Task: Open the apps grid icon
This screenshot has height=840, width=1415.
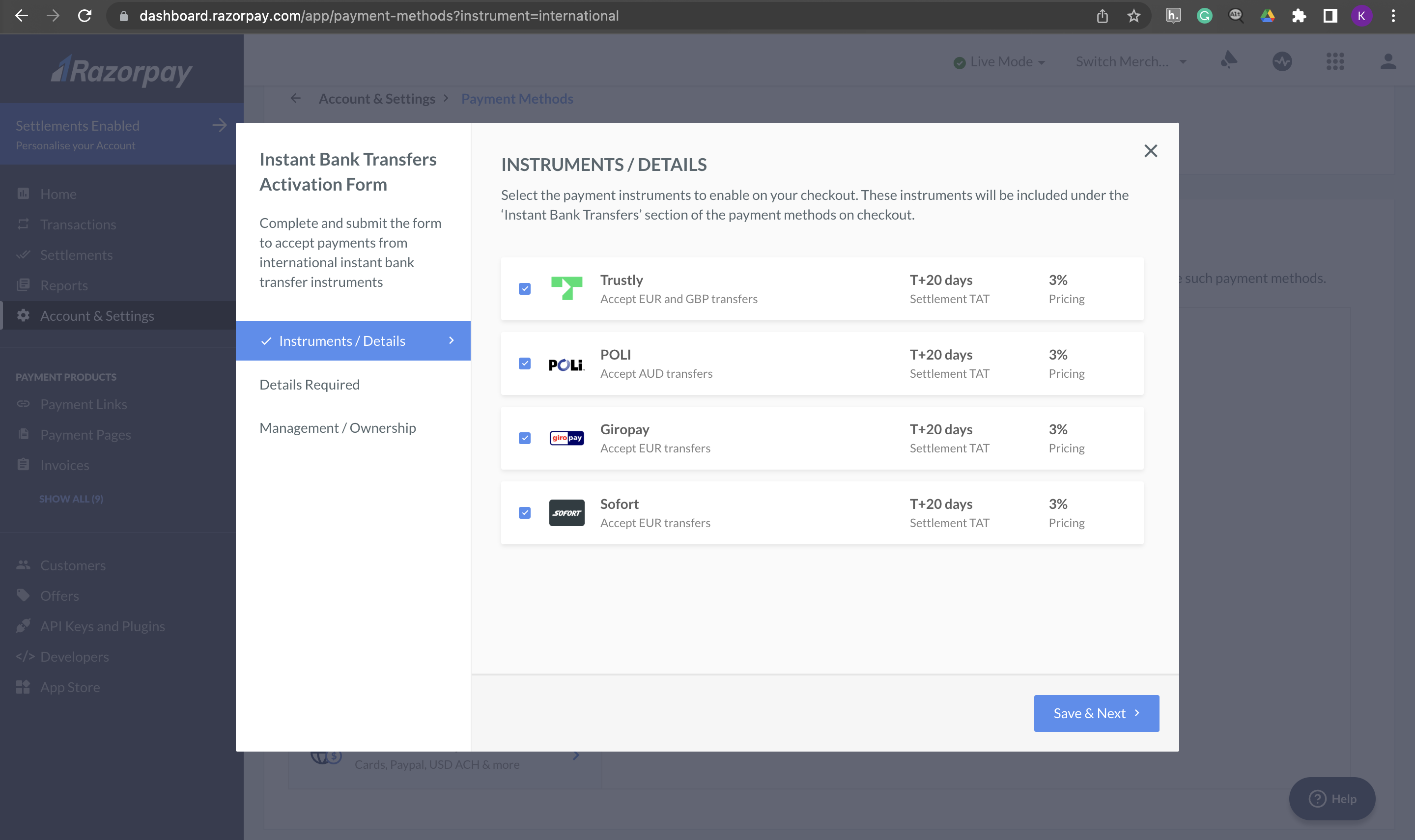Action: (1335, 61)
